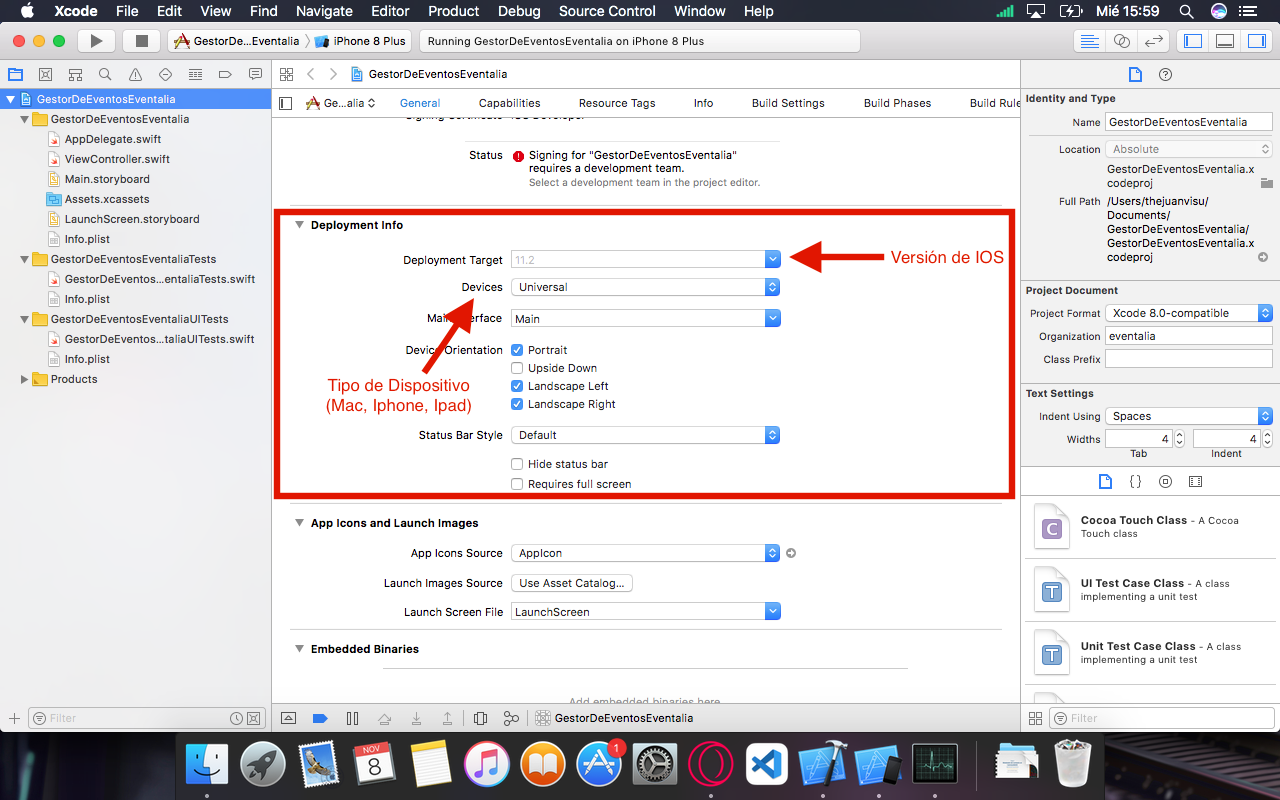Collapse the GestorDeEventosEventaliaTests group
This screenshot has height=800, width=1280.
tap(25, 259)
